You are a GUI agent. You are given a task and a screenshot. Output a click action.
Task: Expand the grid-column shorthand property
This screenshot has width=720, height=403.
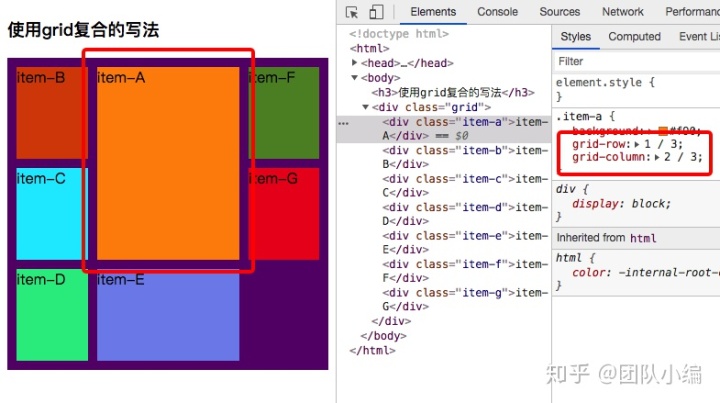click(657, 157)
